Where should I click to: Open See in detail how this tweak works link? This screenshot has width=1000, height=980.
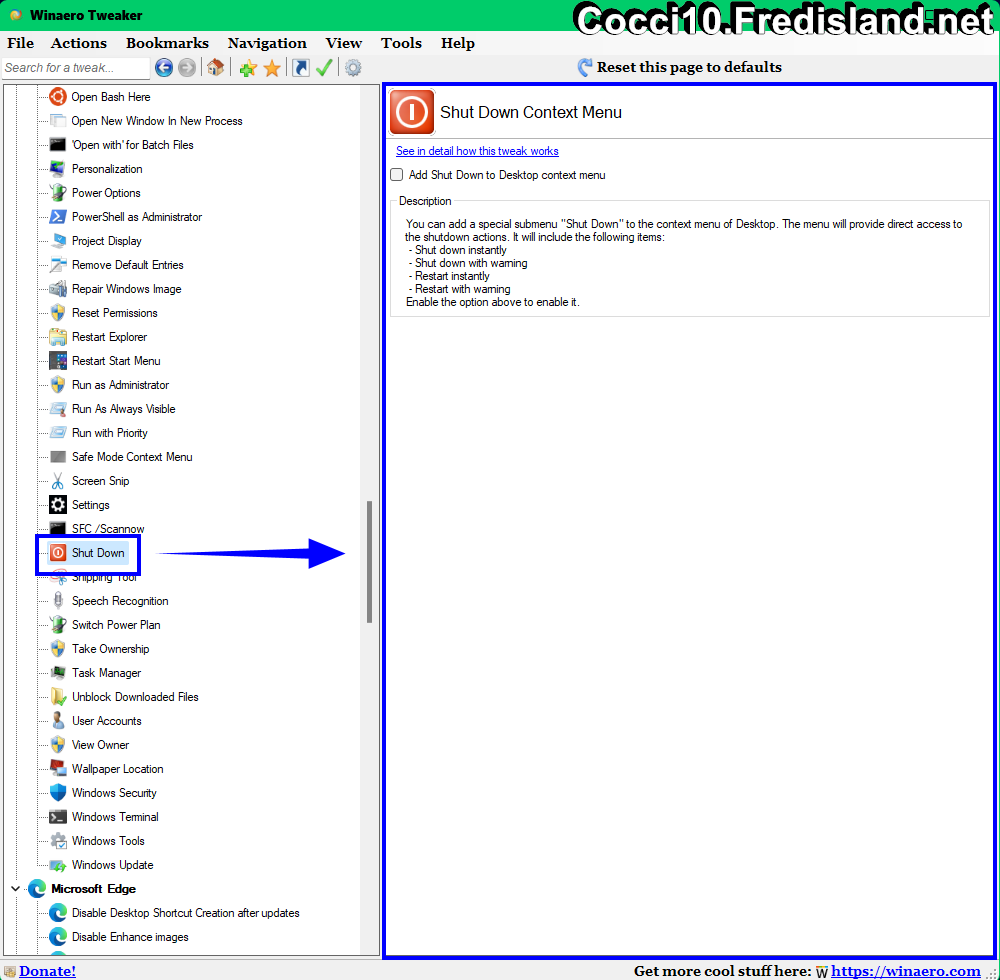[x=477, y=151]
